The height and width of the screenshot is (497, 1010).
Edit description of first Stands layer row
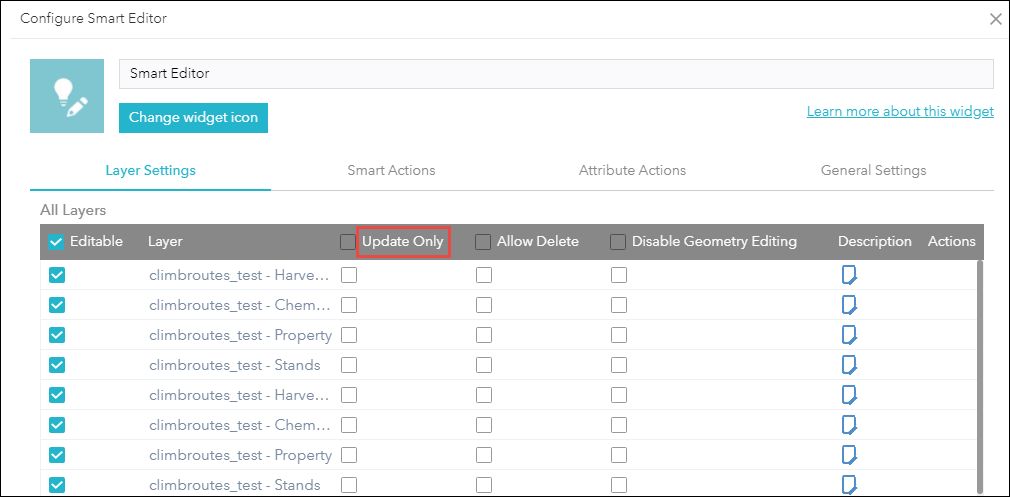coord(849,365)
